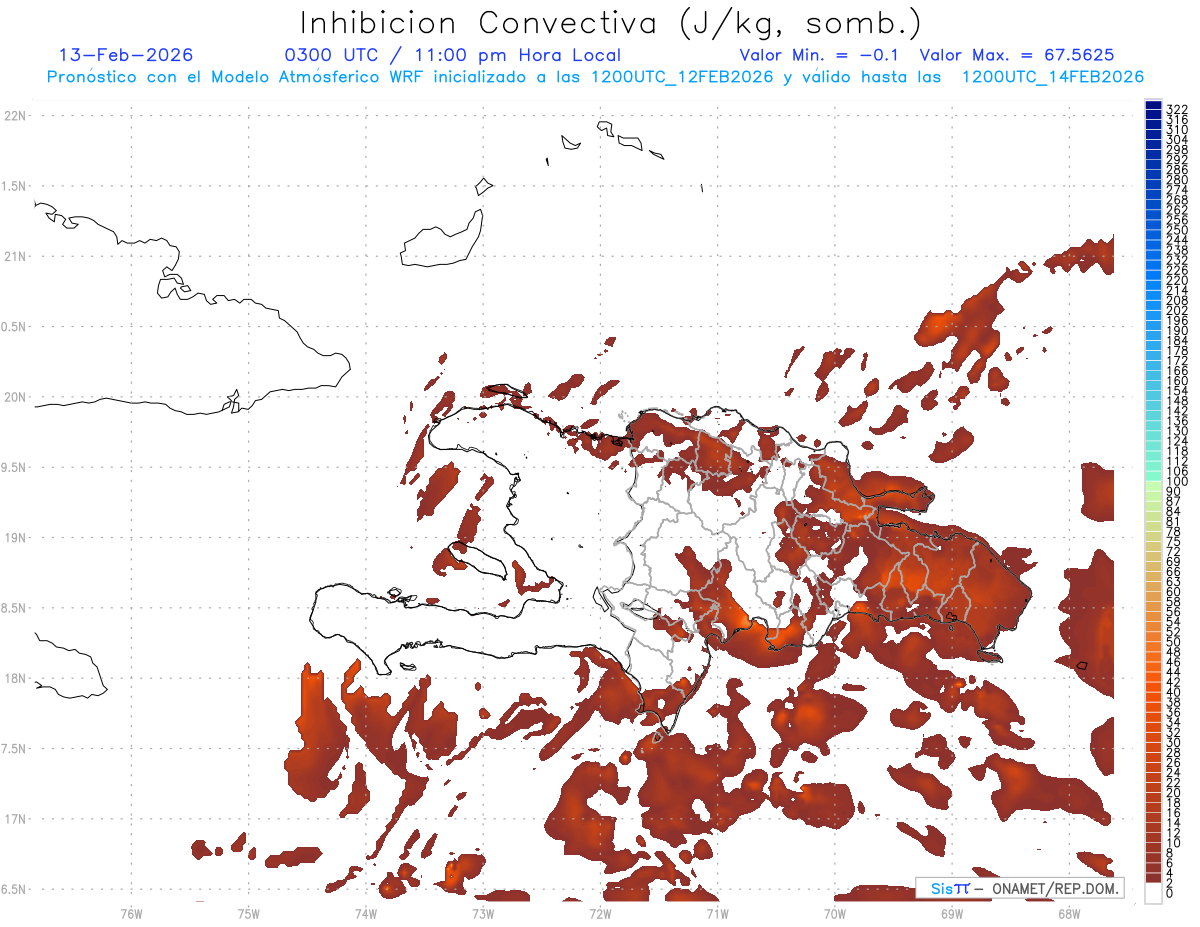The image size is (1200, 927).
Task: Click the '1.5N' latitude label
Action: click(14, 186)
